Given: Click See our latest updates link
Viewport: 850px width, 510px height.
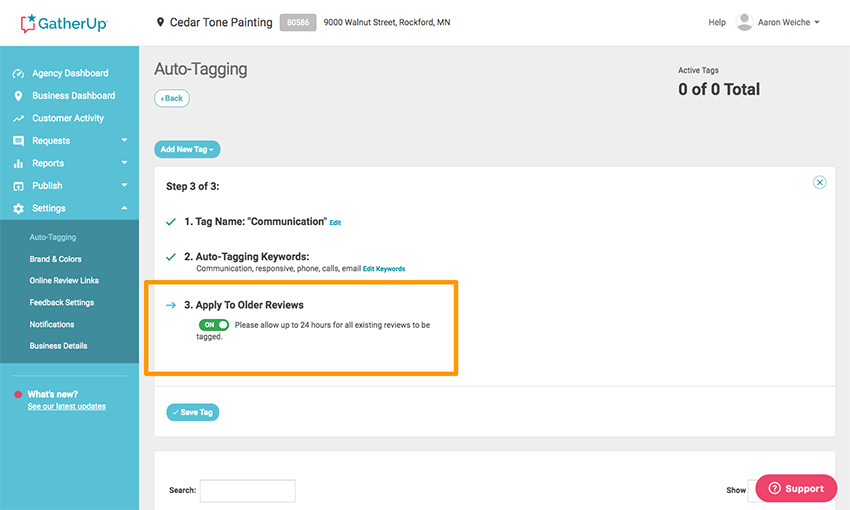Looking at the screenshot, I should point(67,406).
